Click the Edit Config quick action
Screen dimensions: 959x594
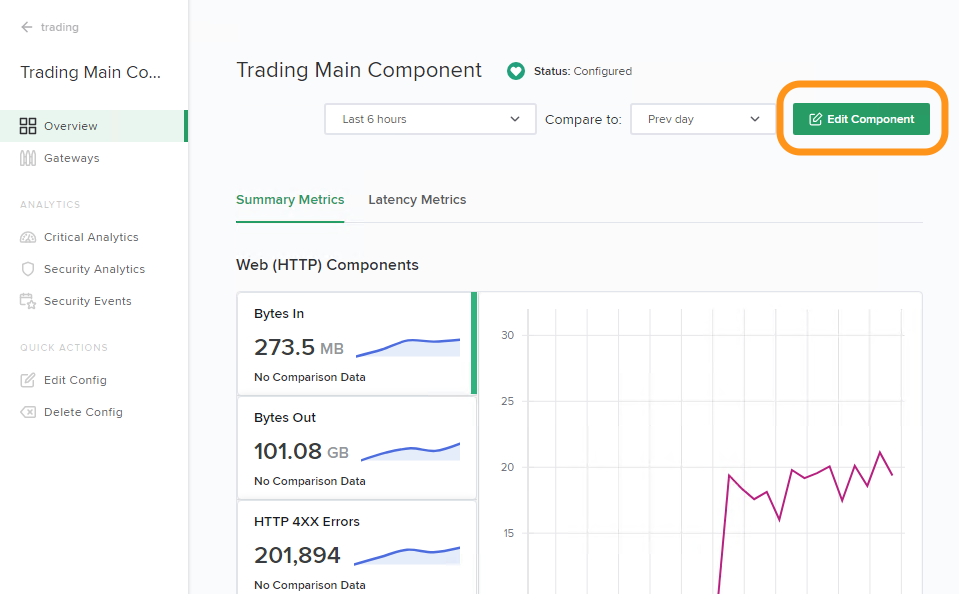[94, 381]
